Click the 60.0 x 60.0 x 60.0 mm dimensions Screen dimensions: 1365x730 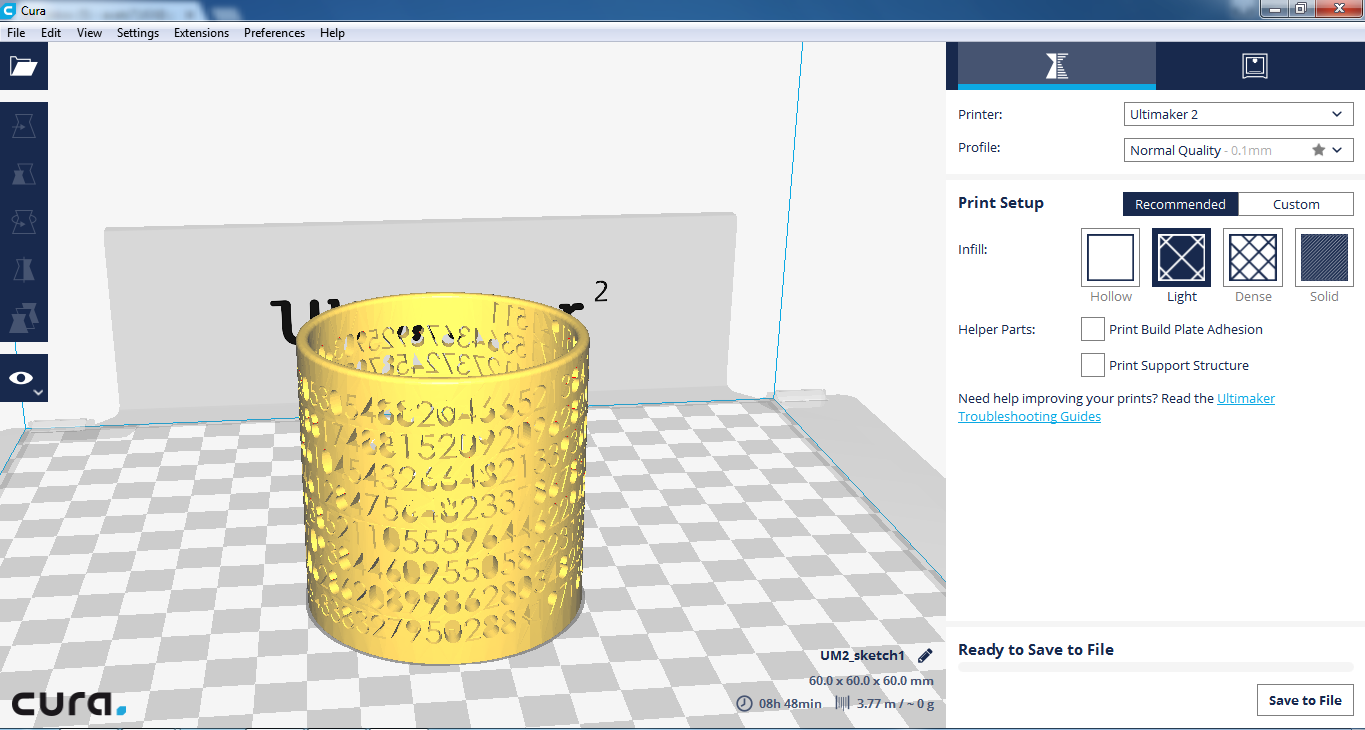click(871, 681)
